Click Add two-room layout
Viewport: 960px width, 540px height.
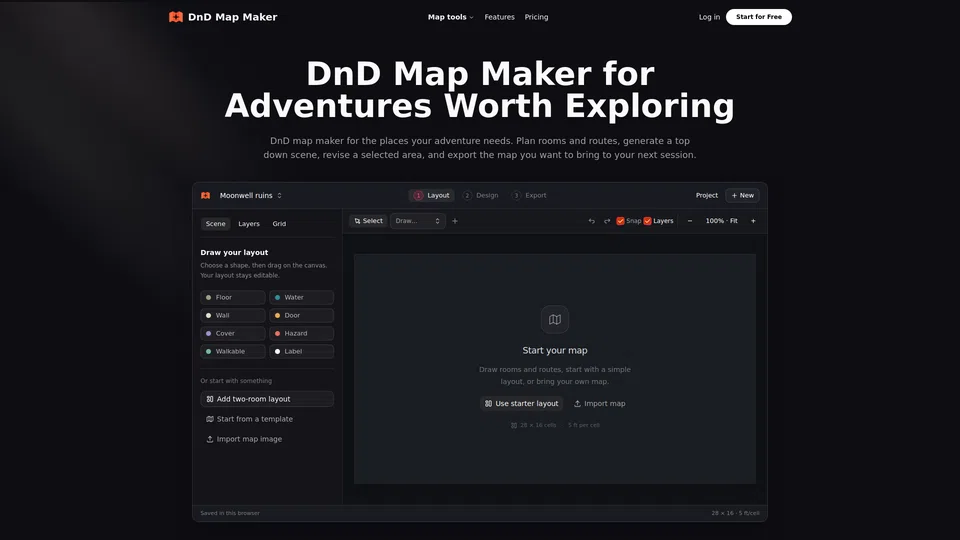tap(267, 399)
